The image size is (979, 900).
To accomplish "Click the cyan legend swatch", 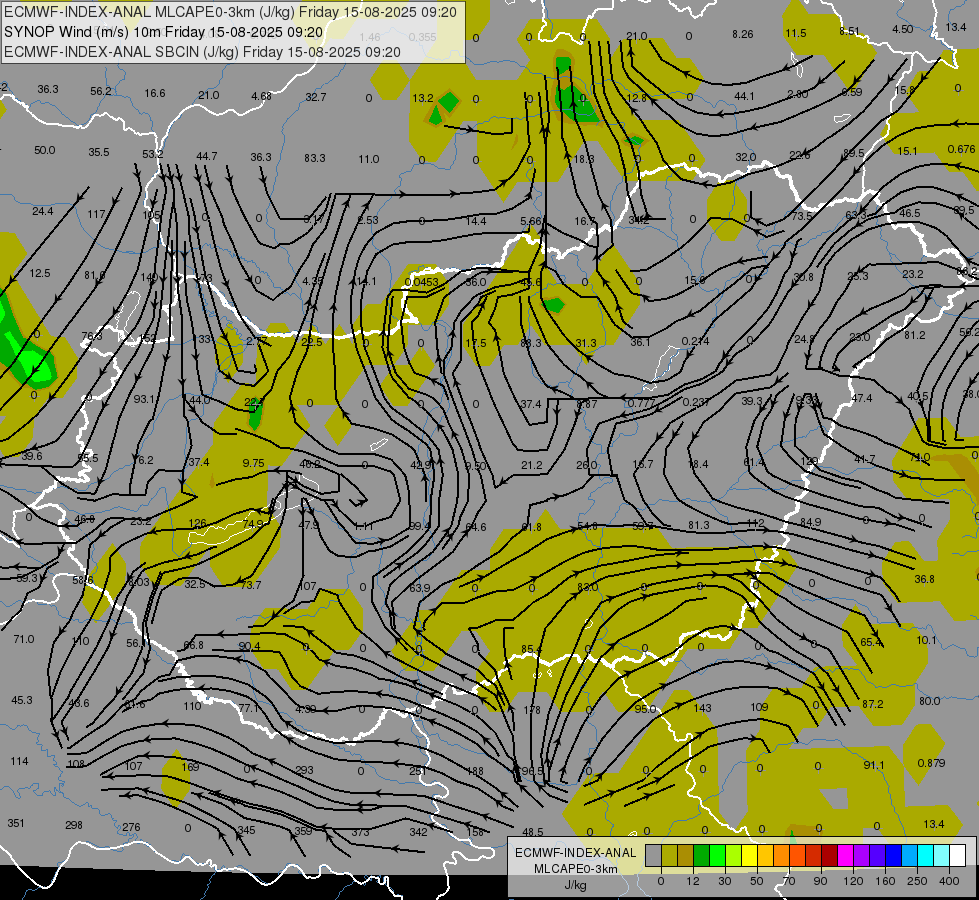I will point(926,855).
